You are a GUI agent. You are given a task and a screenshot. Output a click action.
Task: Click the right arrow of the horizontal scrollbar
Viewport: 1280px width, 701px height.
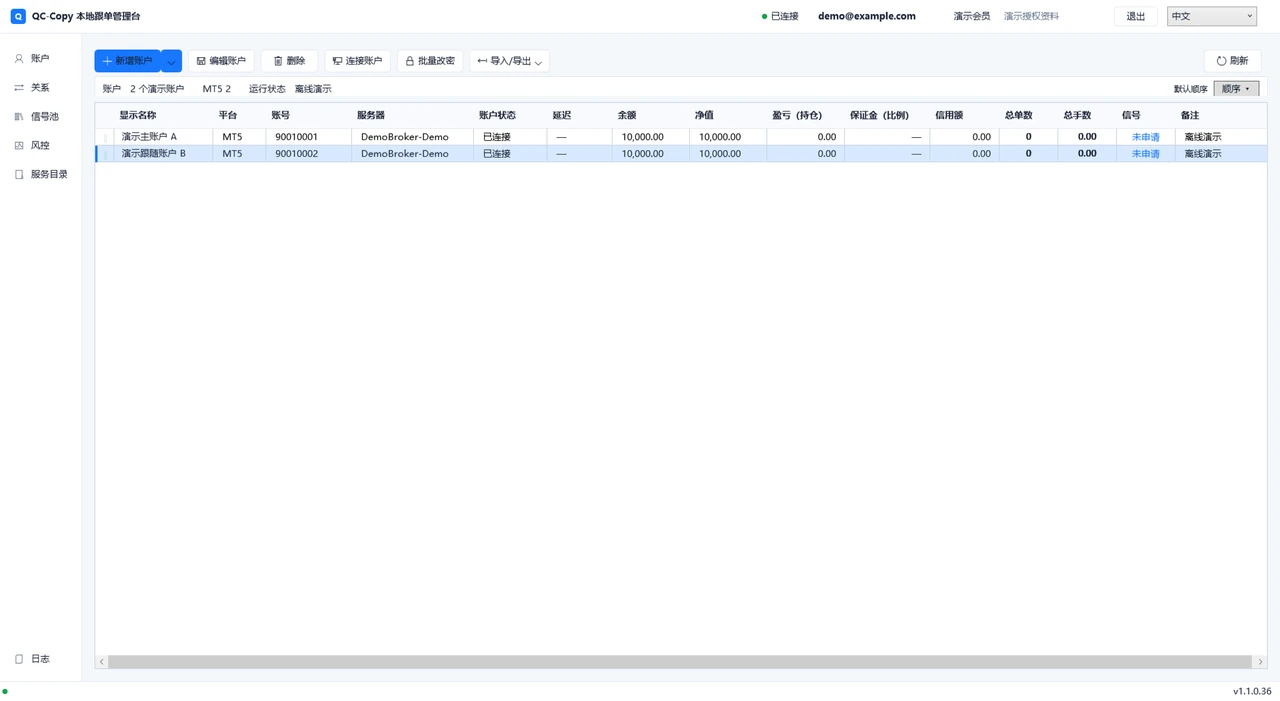(x=1260, y=662)
